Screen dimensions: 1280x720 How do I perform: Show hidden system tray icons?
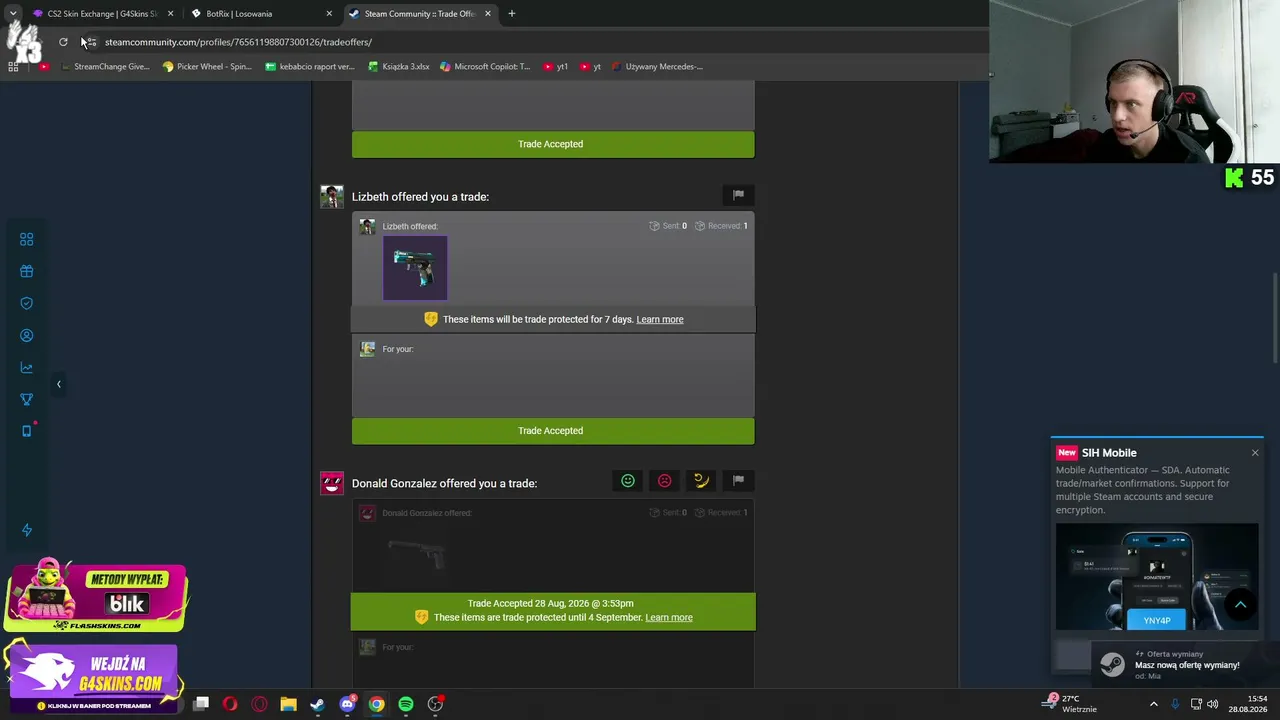point(1153,704)
